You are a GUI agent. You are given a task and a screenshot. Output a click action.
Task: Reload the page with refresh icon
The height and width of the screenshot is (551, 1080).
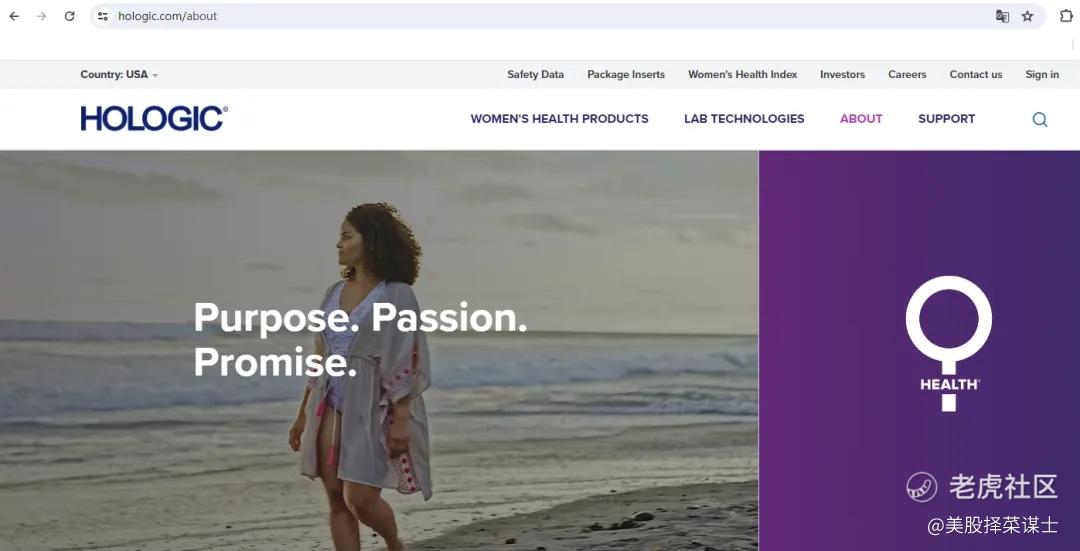click(x=70, y=16)
